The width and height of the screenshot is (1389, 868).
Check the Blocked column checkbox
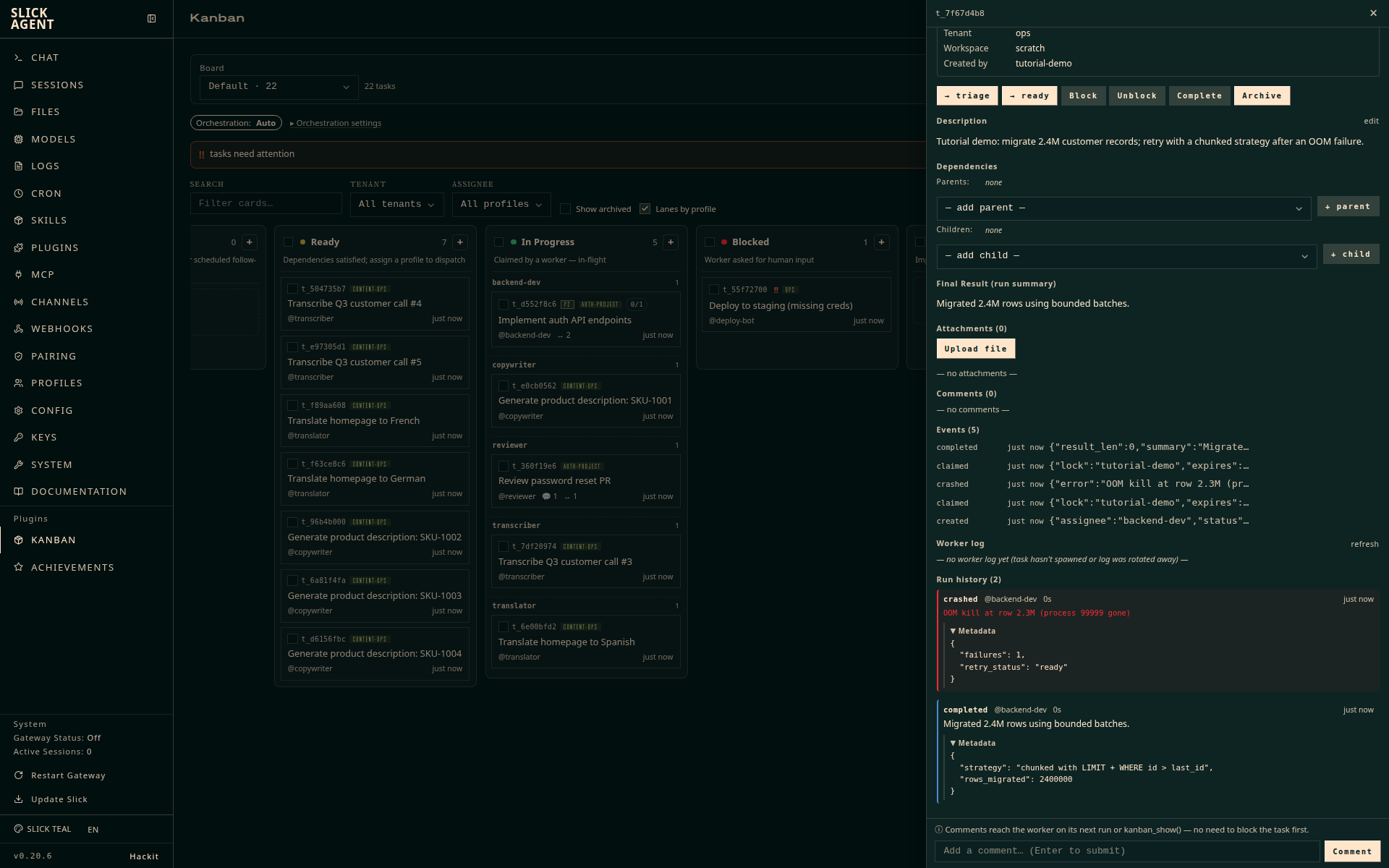tap(710, 242)
